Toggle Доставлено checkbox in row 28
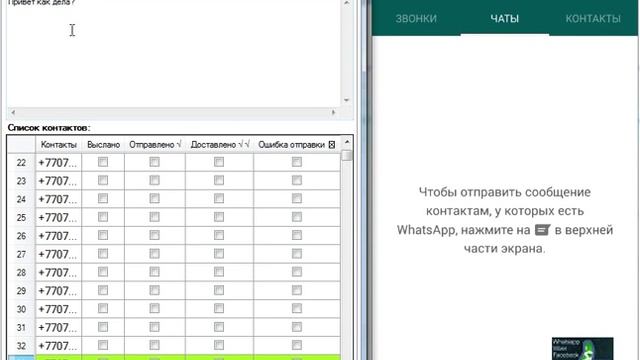This screenshot has width=640, height=360. pos(219,272)
